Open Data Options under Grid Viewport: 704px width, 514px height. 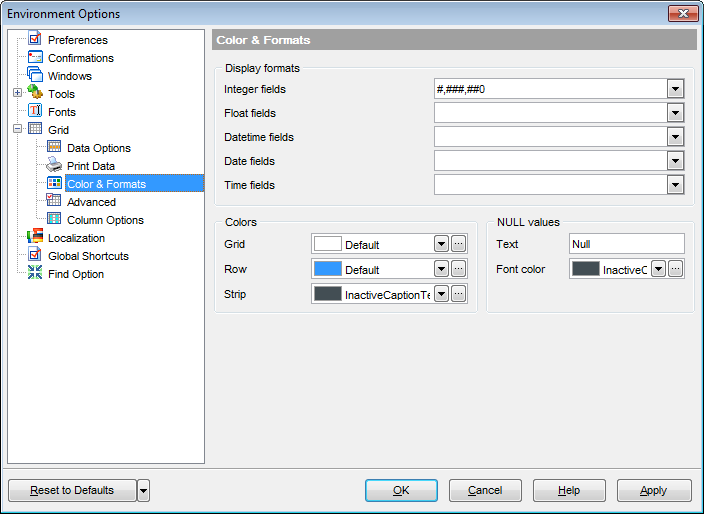pos(99,148)
